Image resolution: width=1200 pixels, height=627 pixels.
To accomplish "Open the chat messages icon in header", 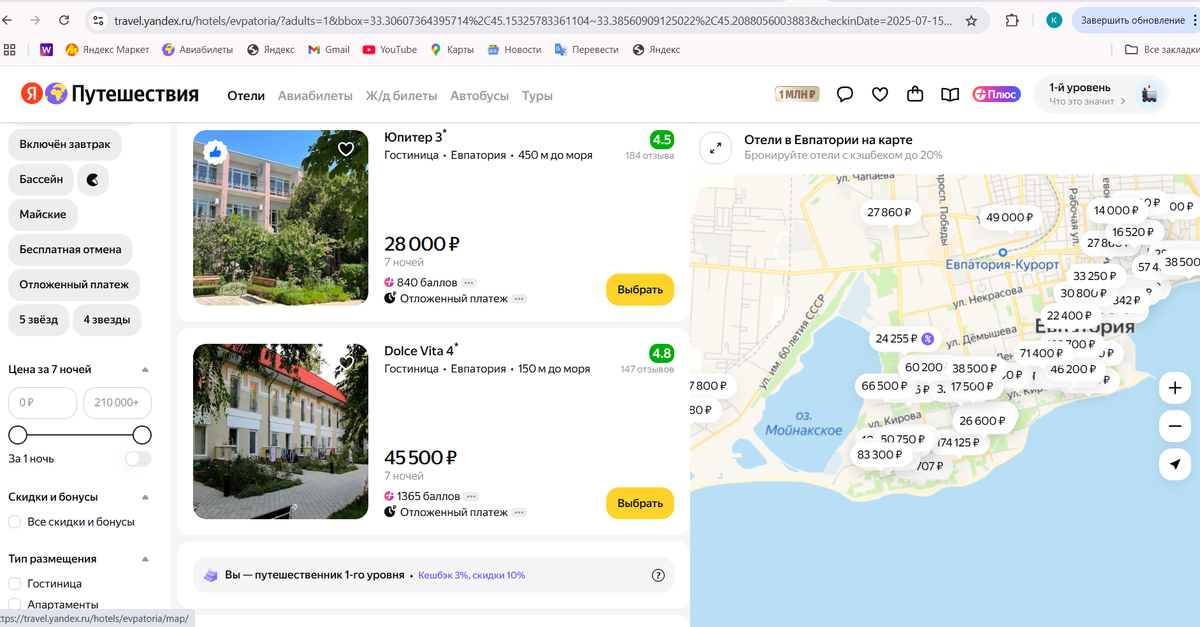I will 845,95.
